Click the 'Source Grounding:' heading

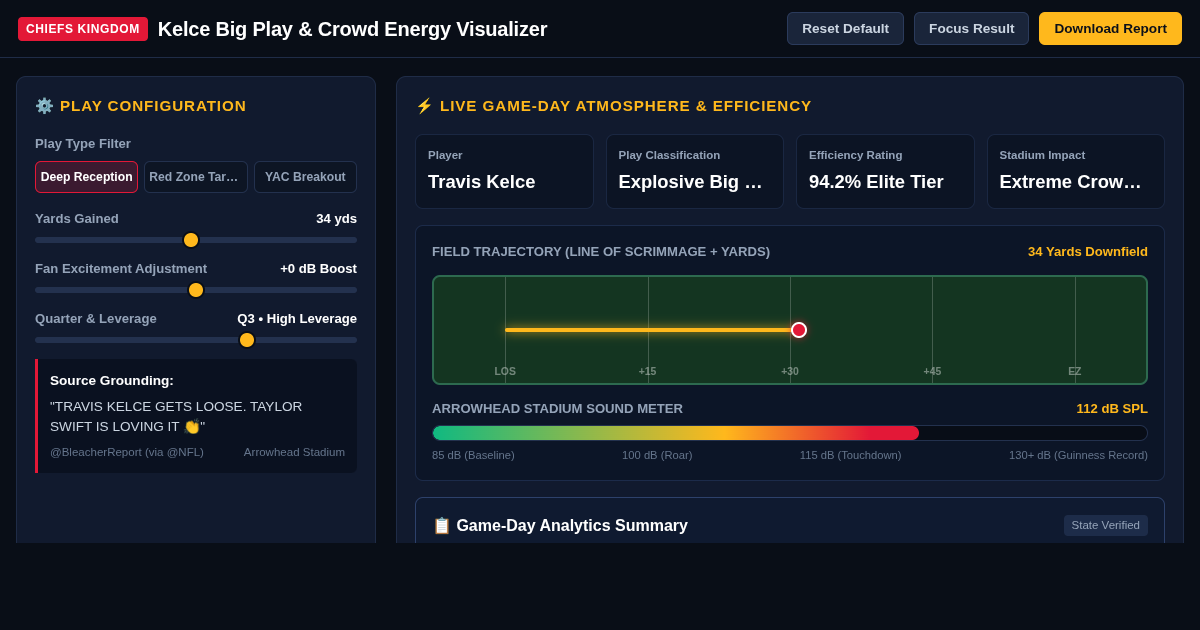point(112,381)
